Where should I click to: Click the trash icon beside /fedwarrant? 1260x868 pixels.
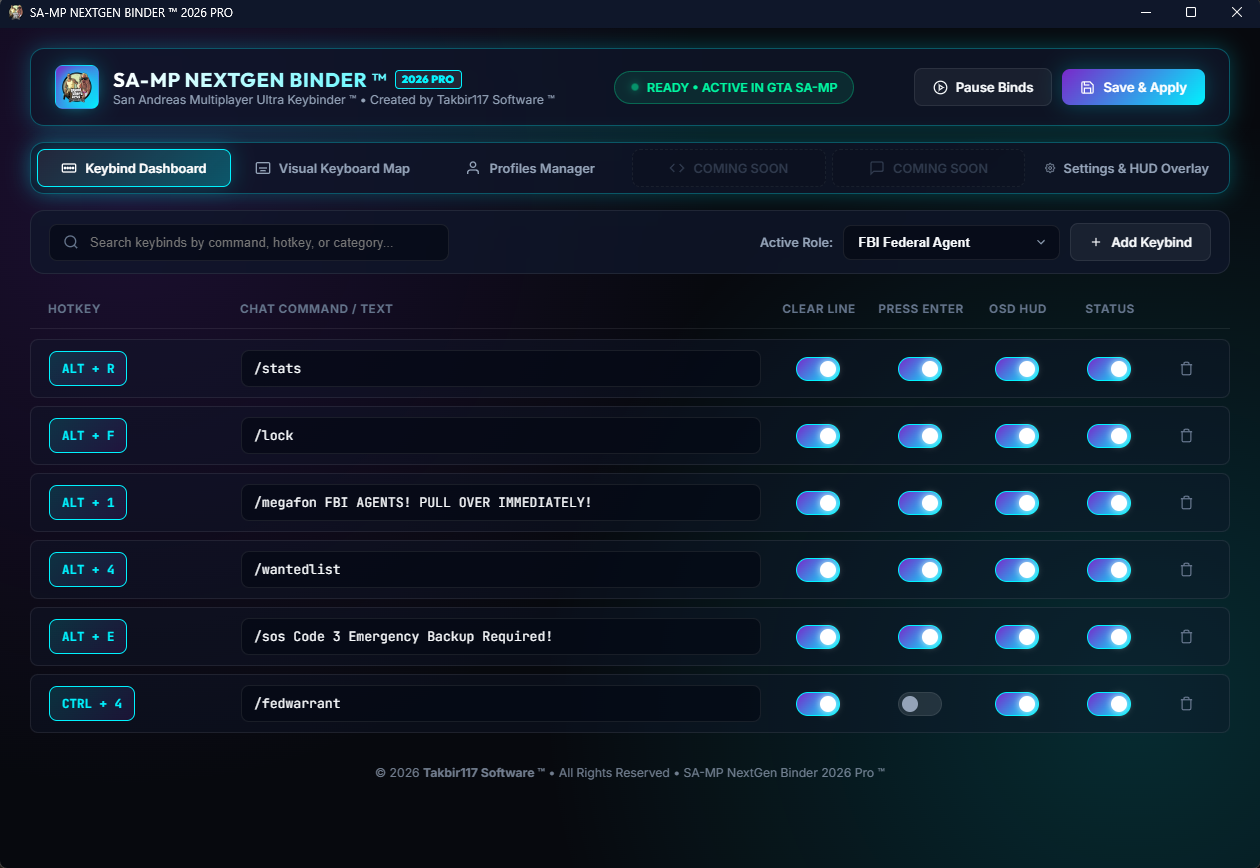point(1186,704)
